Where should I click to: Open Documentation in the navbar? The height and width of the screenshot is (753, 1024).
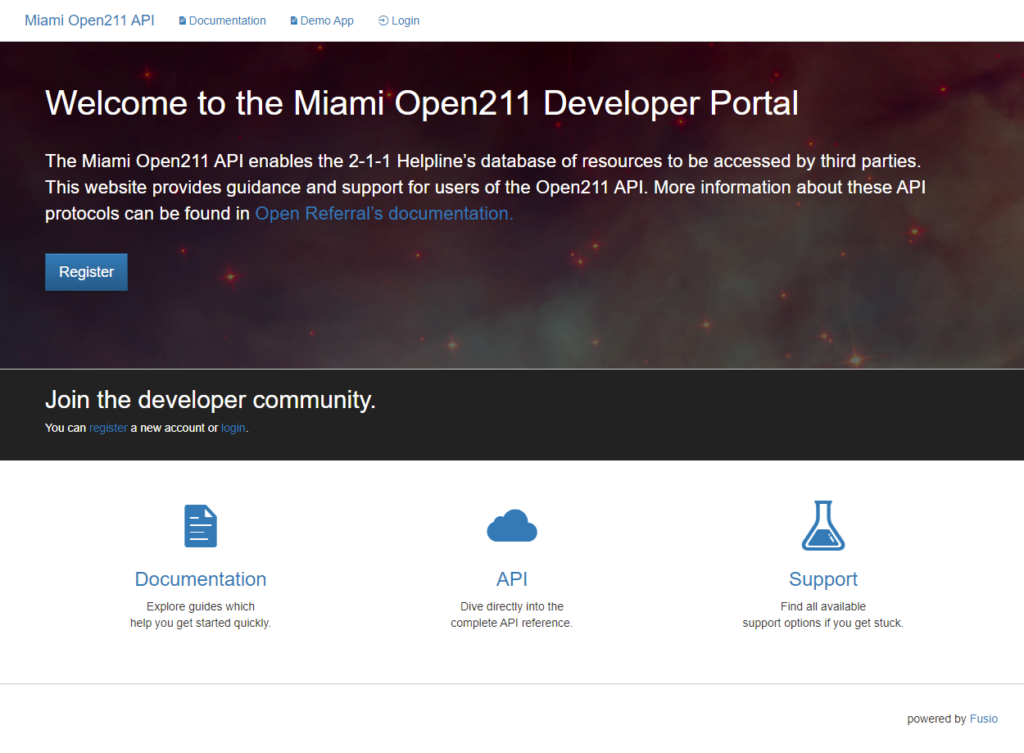pyautogui.click(x=222, y=21)
